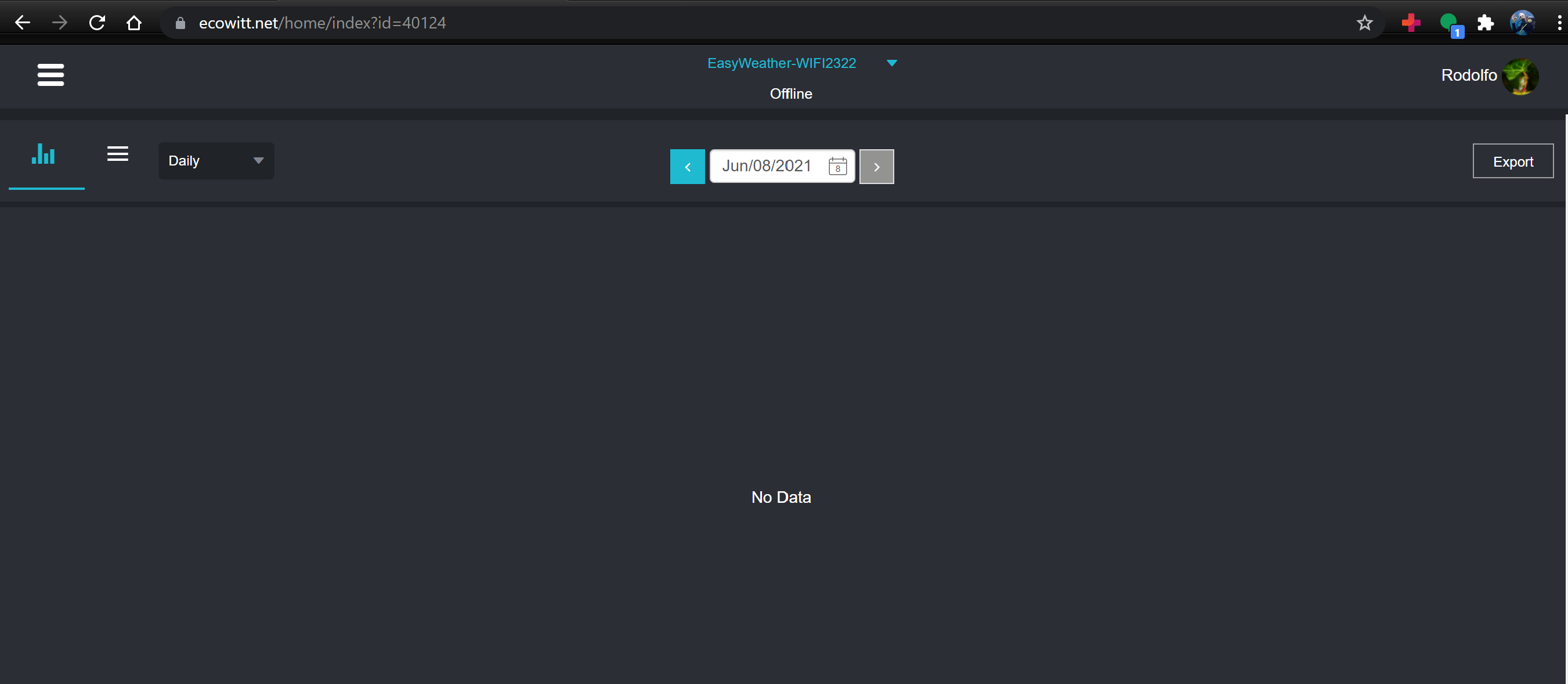
Task: Open the calendar date picker icon
Action: click(837, 166)
